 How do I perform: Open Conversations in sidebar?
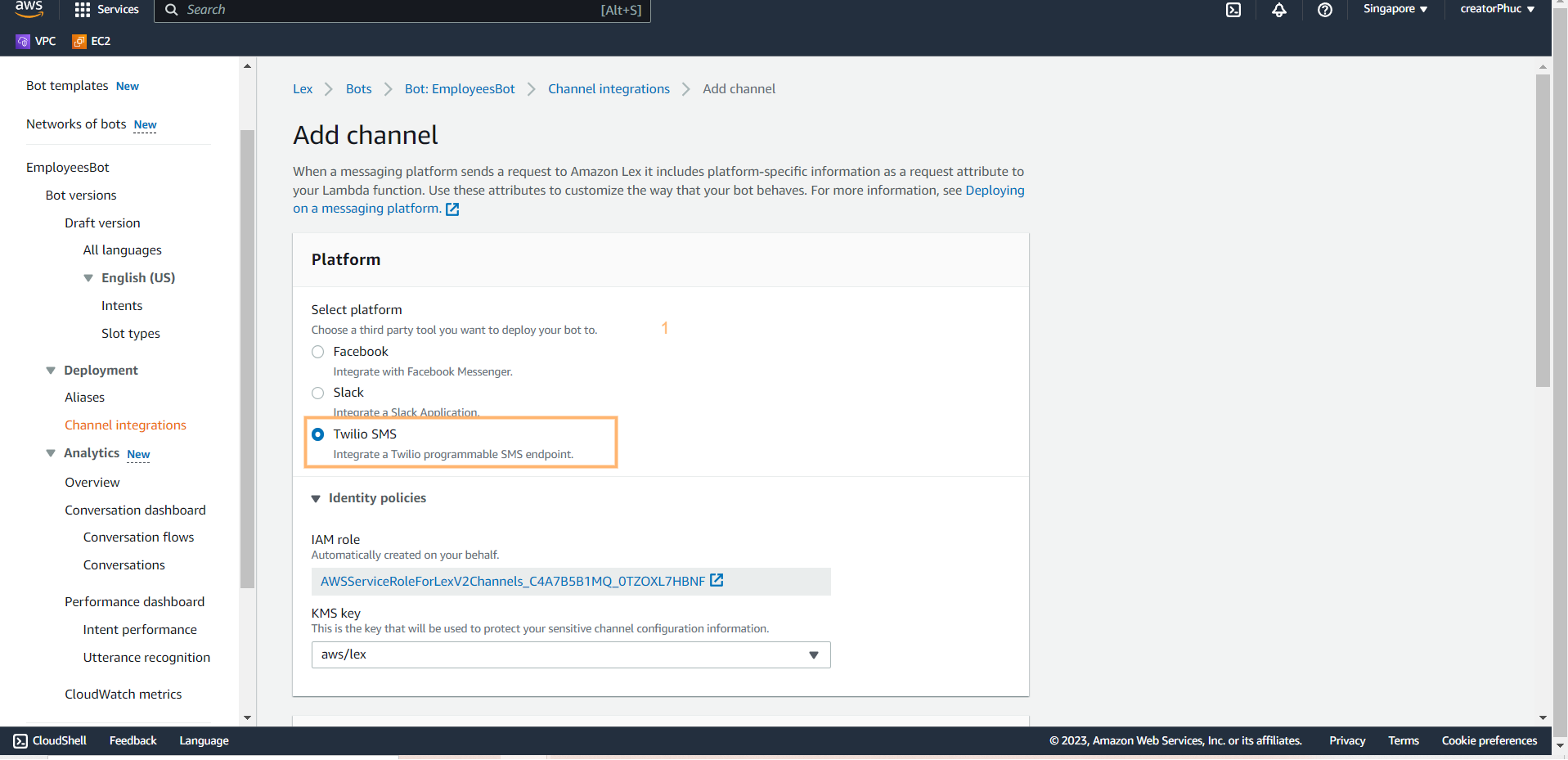coord(124,565)
